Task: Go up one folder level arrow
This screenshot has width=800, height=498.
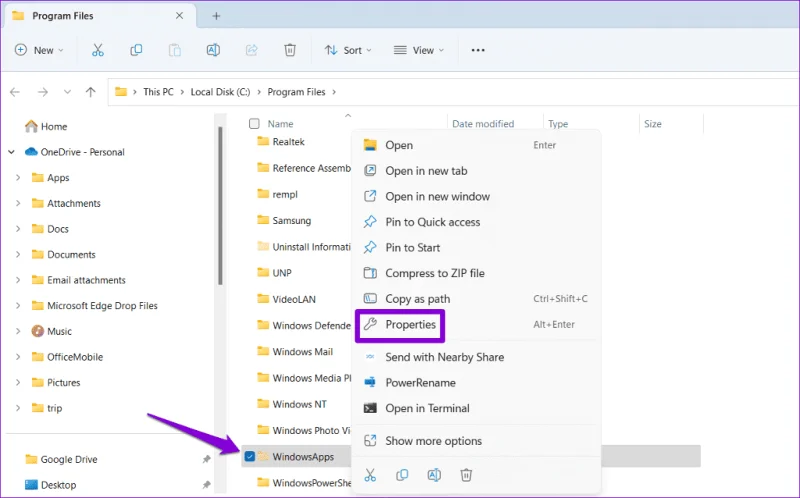Action: [91, 92]
